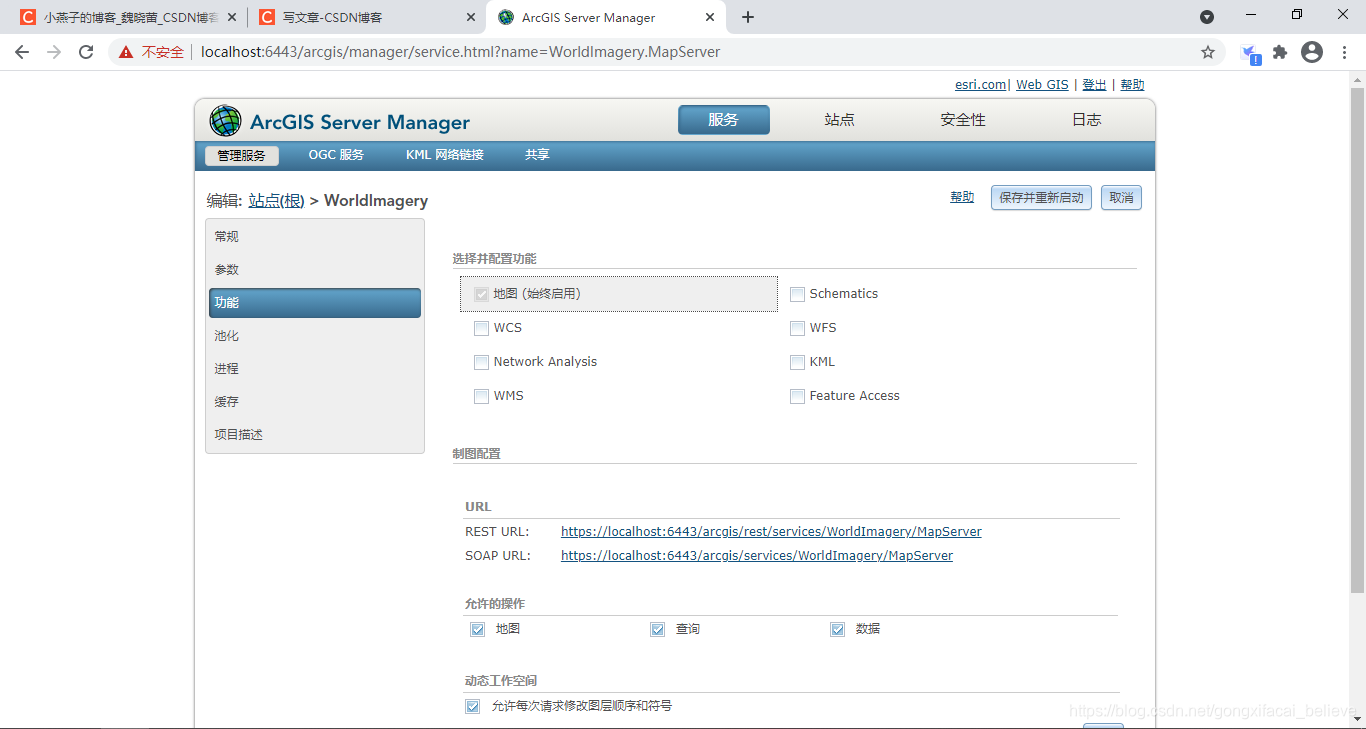
Task: Go forward with the browser forward arrow
Action: (x=54, y=52)
